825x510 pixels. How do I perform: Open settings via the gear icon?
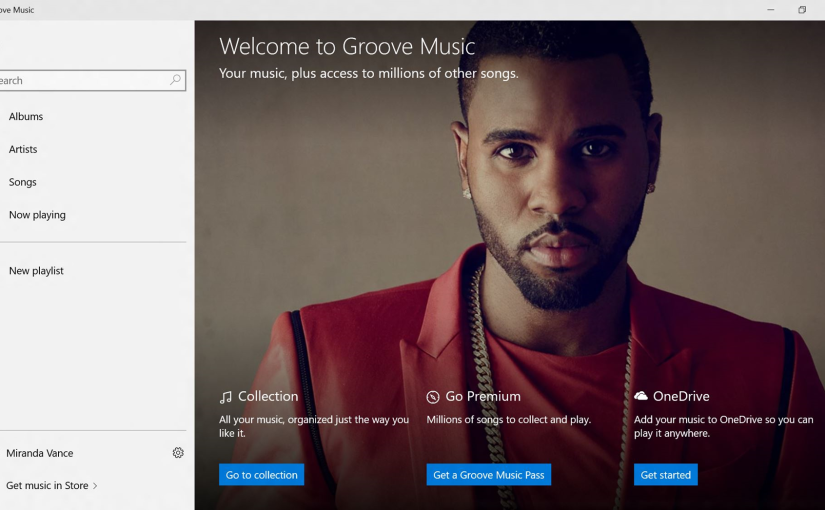(x=178, y=453)
